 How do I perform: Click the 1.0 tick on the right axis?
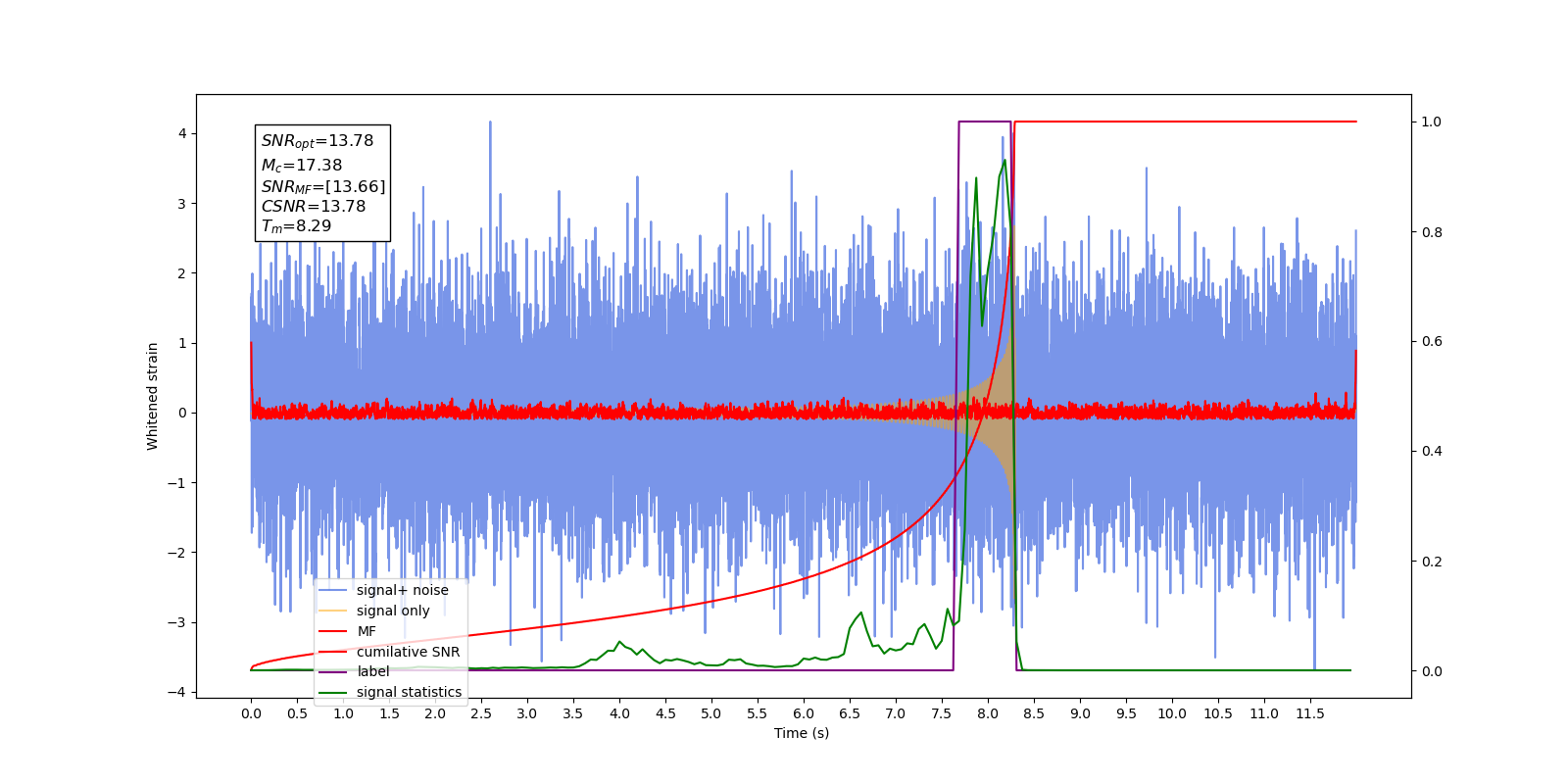pos(1432,122)
